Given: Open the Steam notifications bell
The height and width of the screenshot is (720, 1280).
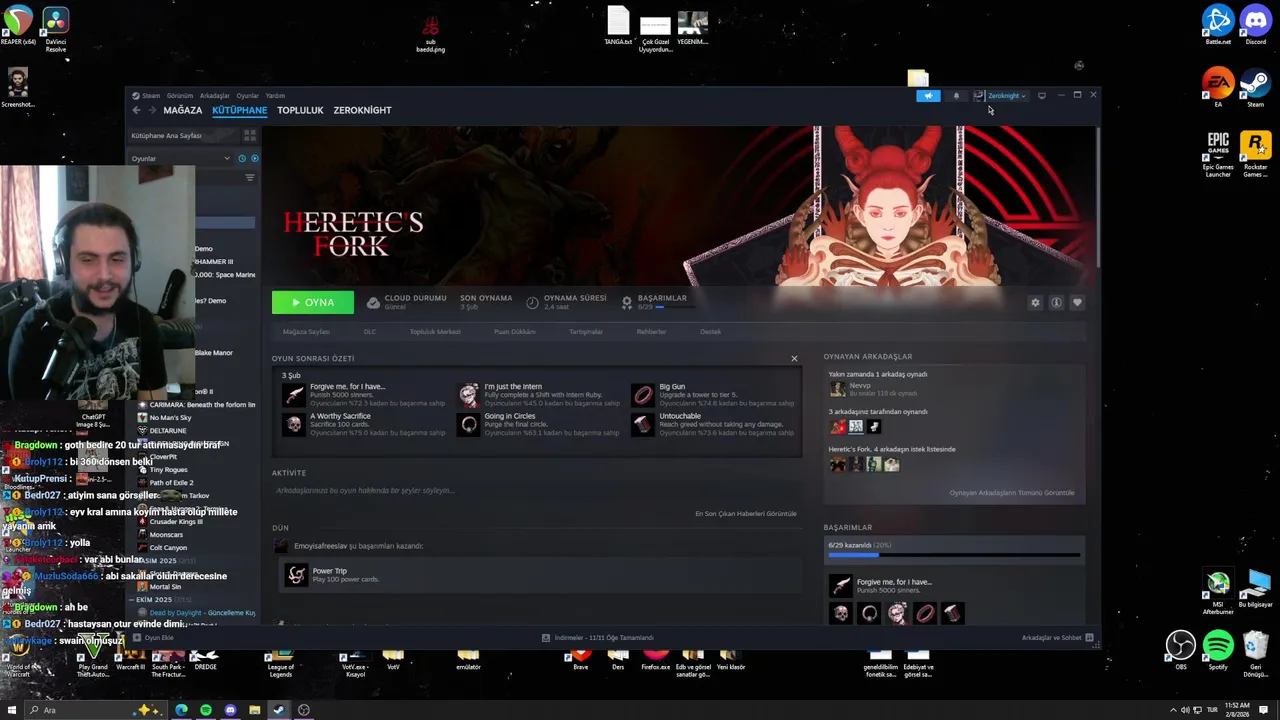Looking at the screenshot, I should click(956, 96).
